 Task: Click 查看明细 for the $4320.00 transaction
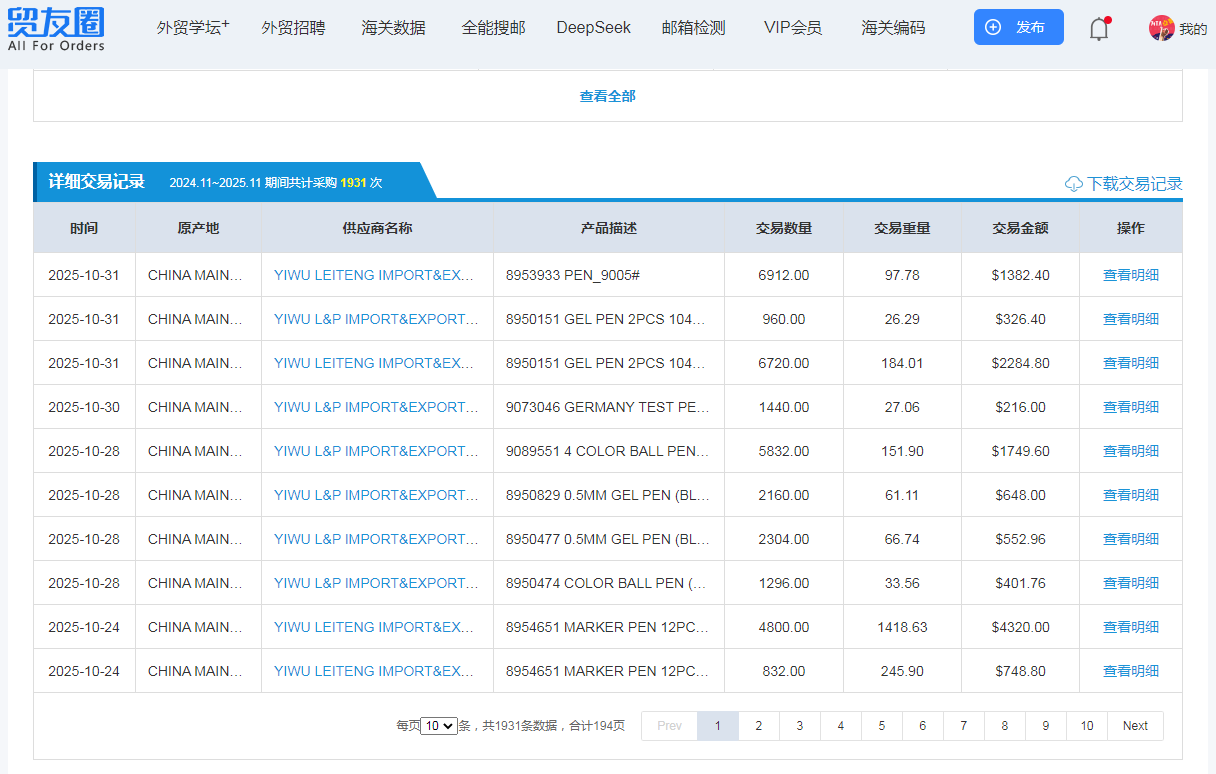coord(1130,627)
